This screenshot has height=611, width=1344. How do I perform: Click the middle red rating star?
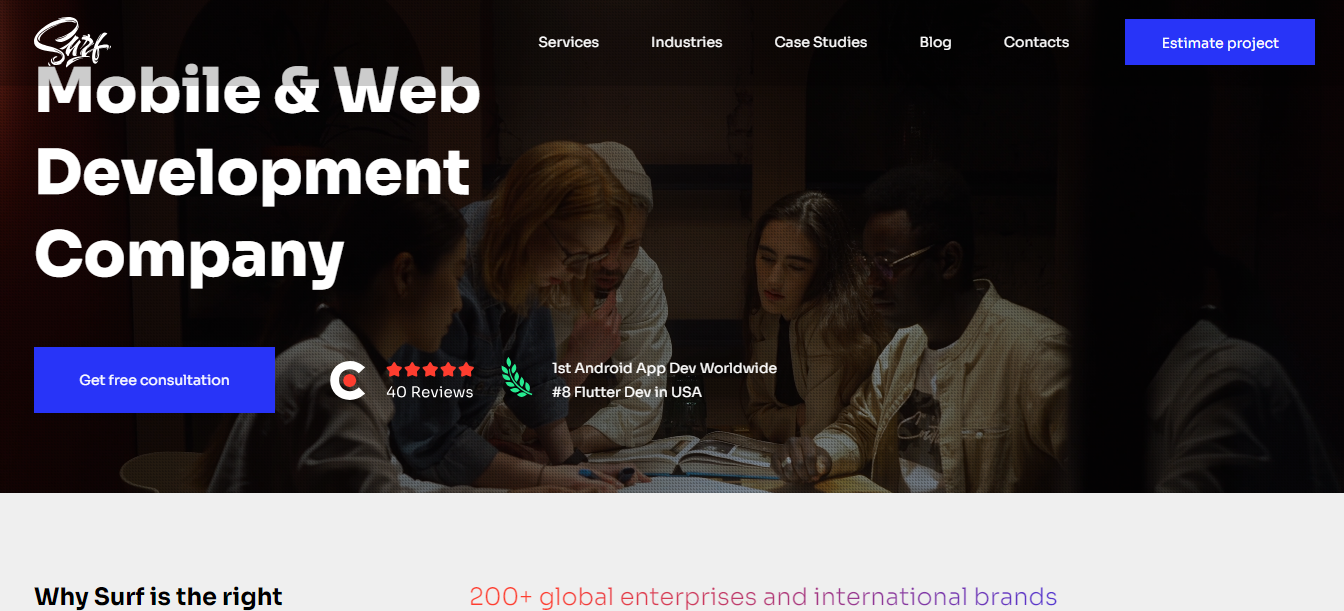click(x=430, y=369)
